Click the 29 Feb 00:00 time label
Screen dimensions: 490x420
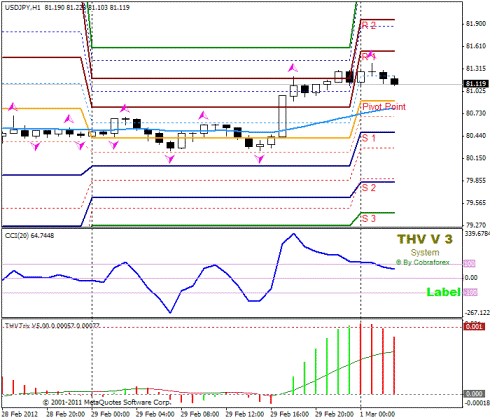[110, 414]
